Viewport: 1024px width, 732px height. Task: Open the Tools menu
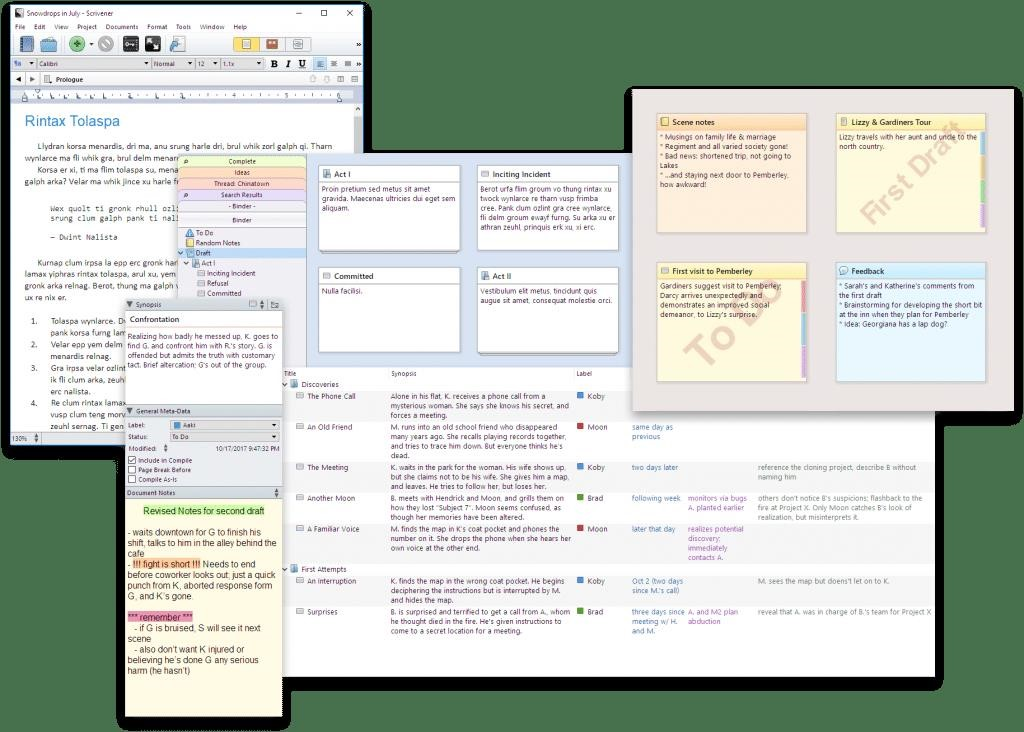click(184, 27)
